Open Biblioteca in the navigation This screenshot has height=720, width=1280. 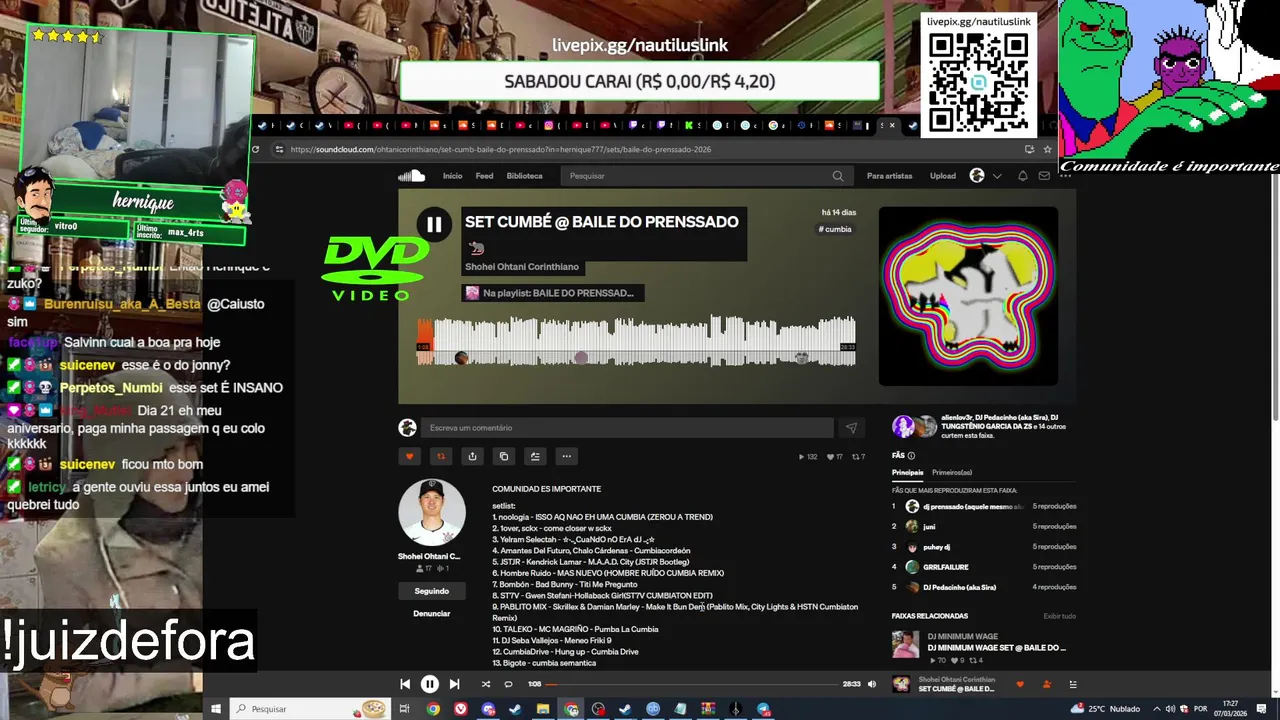click(x=524, y=176)
